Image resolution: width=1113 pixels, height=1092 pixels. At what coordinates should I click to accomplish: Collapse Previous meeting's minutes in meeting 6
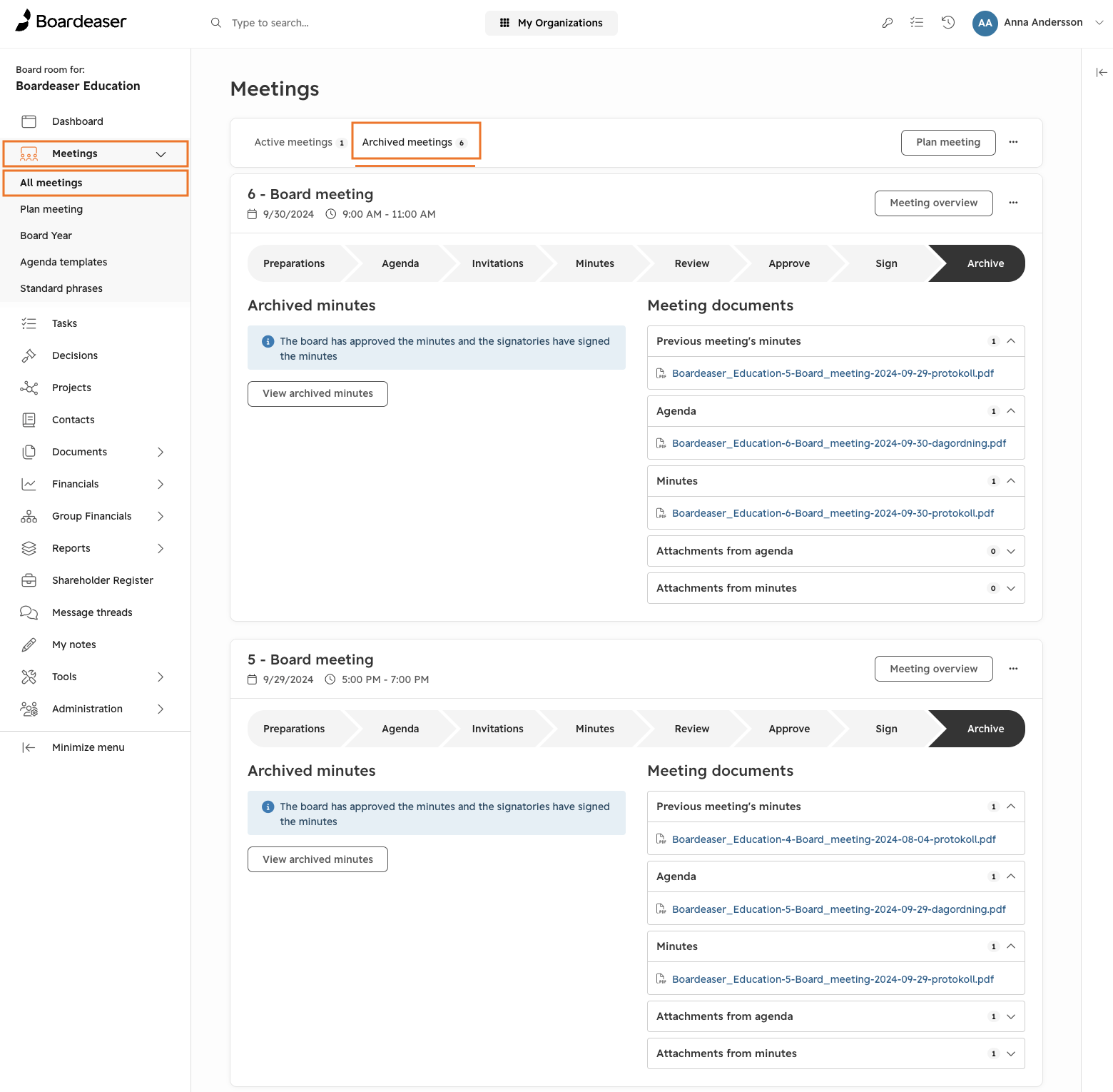tap(1011, 341)
